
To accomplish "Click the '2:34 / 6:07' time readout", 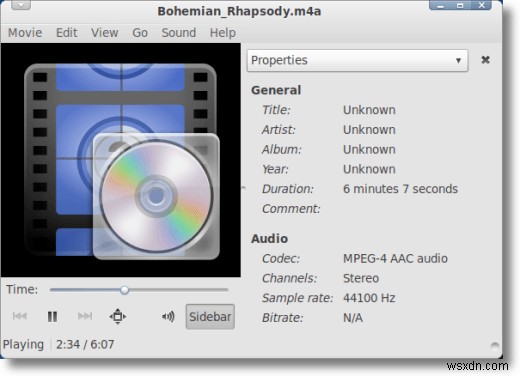I will click(85, 344).
